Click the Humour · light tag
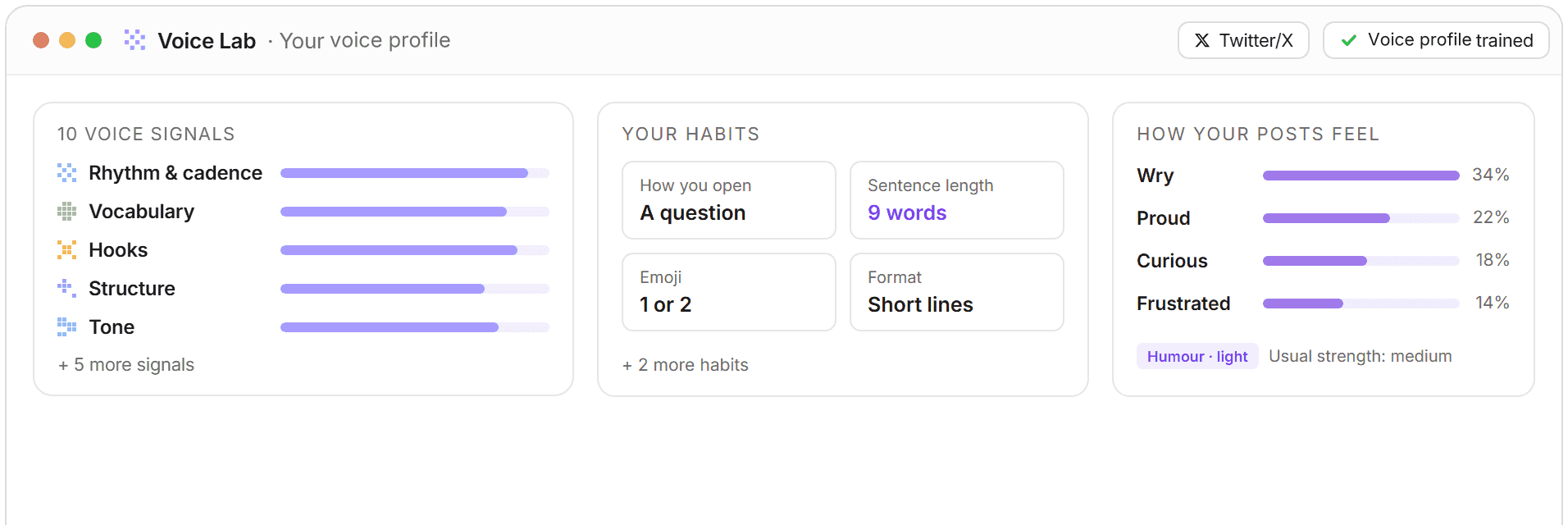 pos(1197,356)
